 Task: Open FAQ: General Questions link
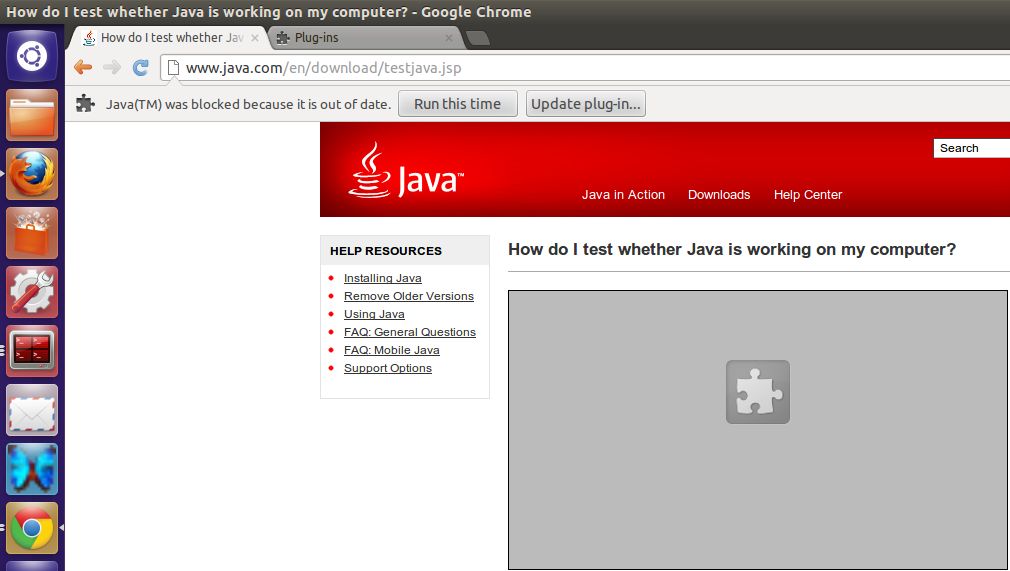coord(410,332)
